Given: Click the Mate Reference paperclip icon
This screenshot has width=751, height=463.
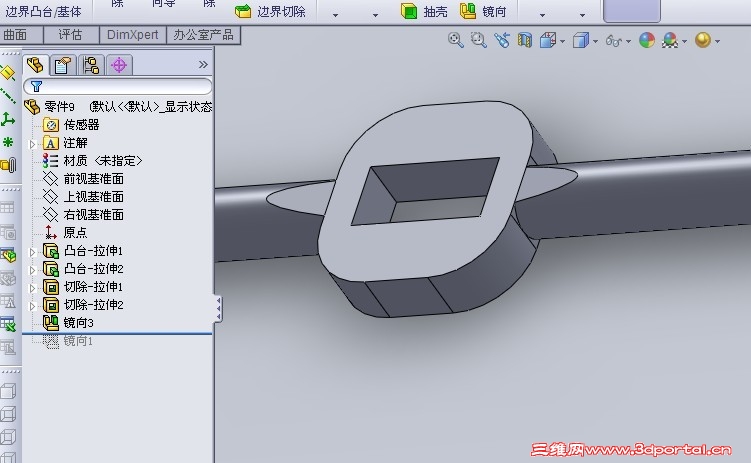Looking at the screenshot, I should point(8,165).
